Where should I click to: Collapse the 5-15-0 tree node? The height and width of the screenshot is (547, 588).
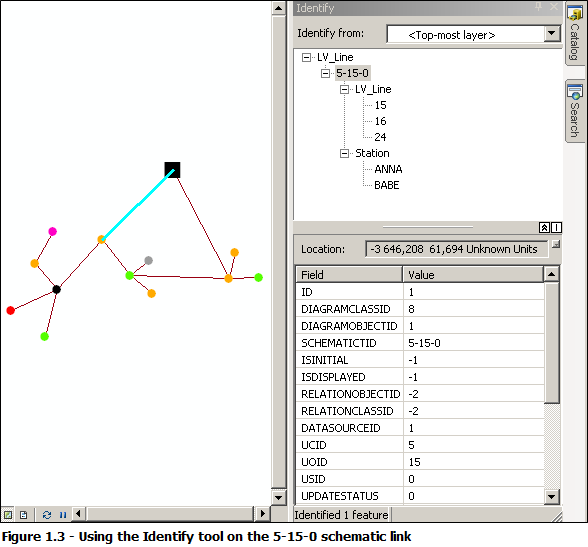326,73
